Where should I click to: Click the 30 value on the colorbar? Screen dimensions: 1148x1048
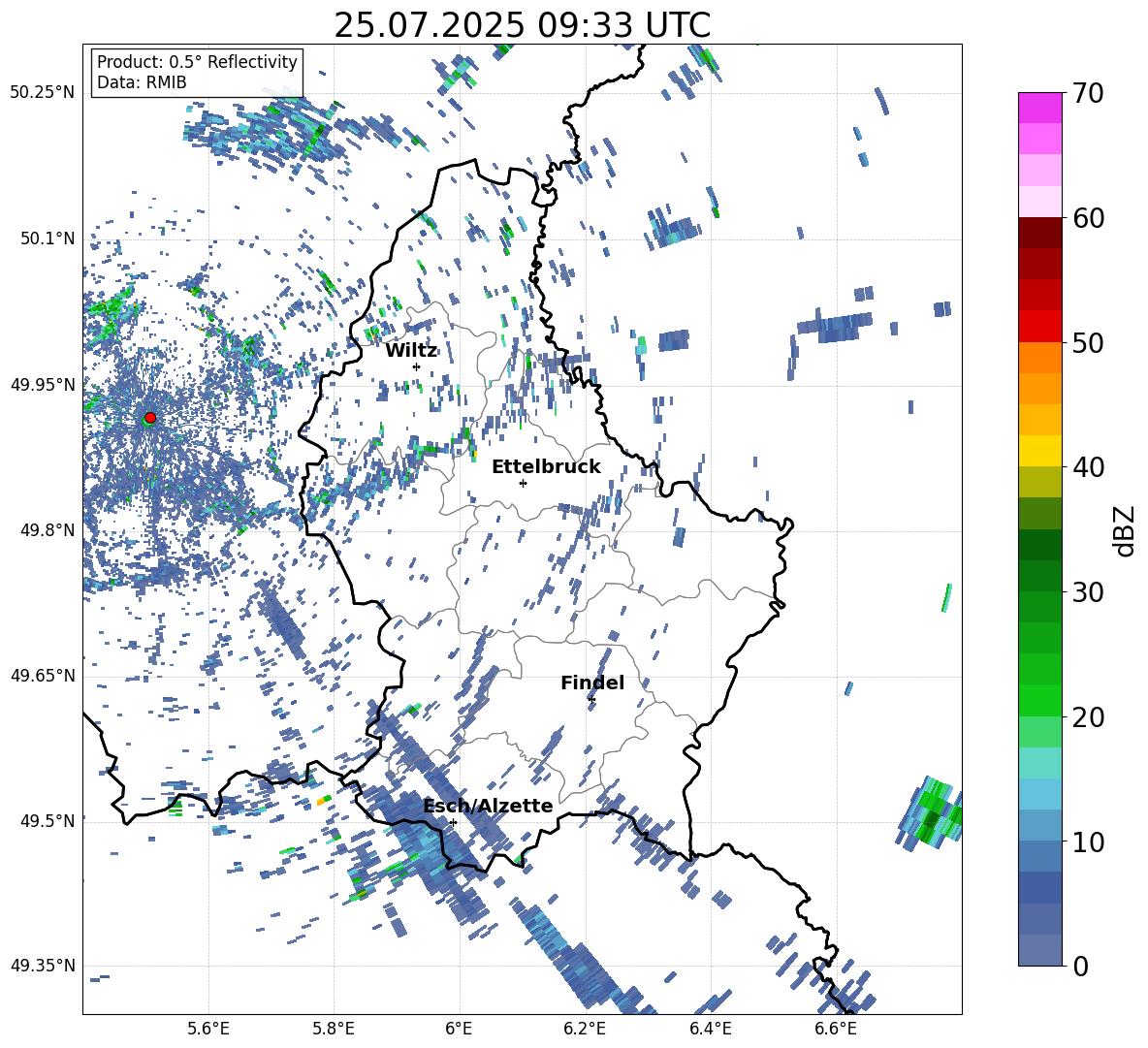click(1088, 591)
